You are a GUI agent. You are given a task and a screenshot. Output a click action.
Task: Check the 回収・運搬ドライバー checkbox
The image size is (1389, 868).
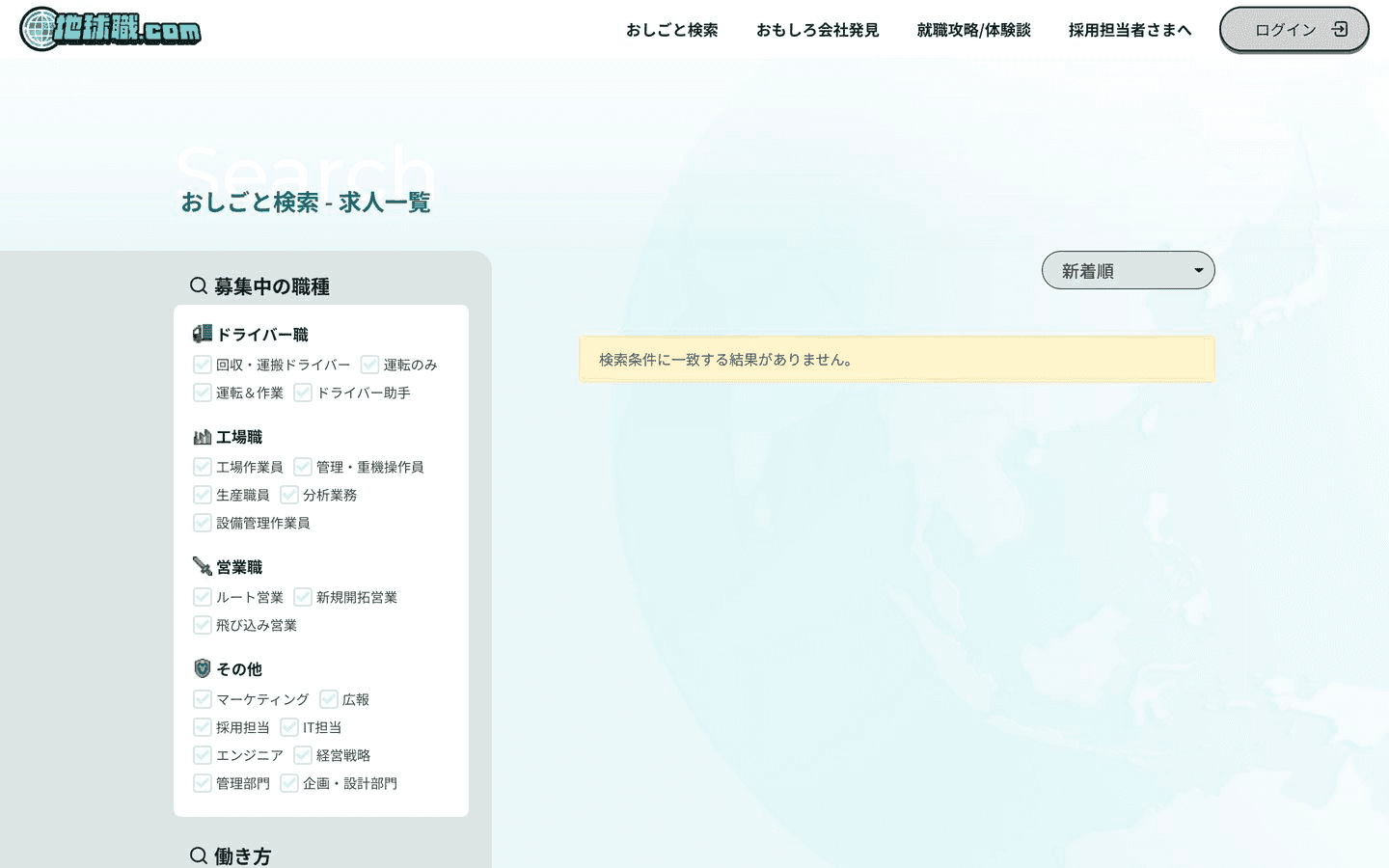point(203,365)
